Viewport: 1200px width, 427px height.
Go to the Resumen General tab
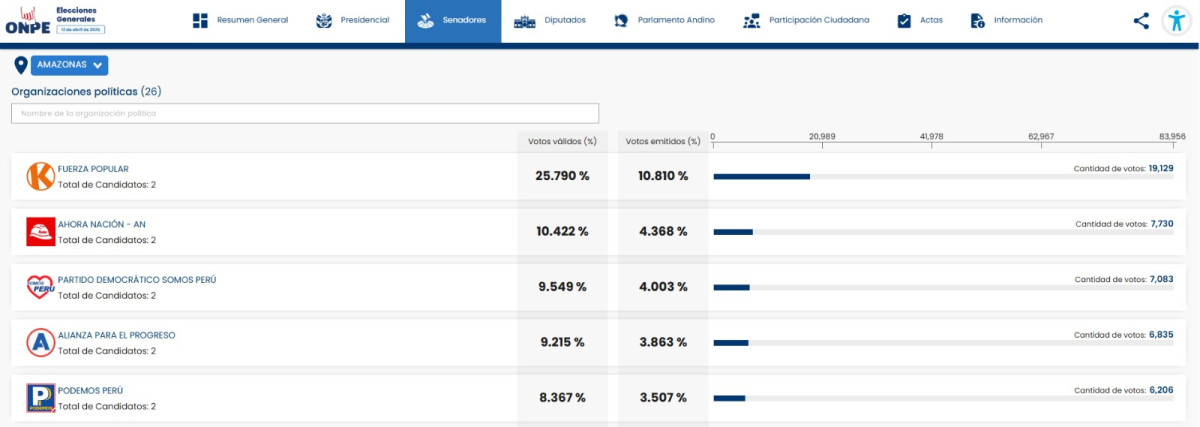tap(240, 20)
